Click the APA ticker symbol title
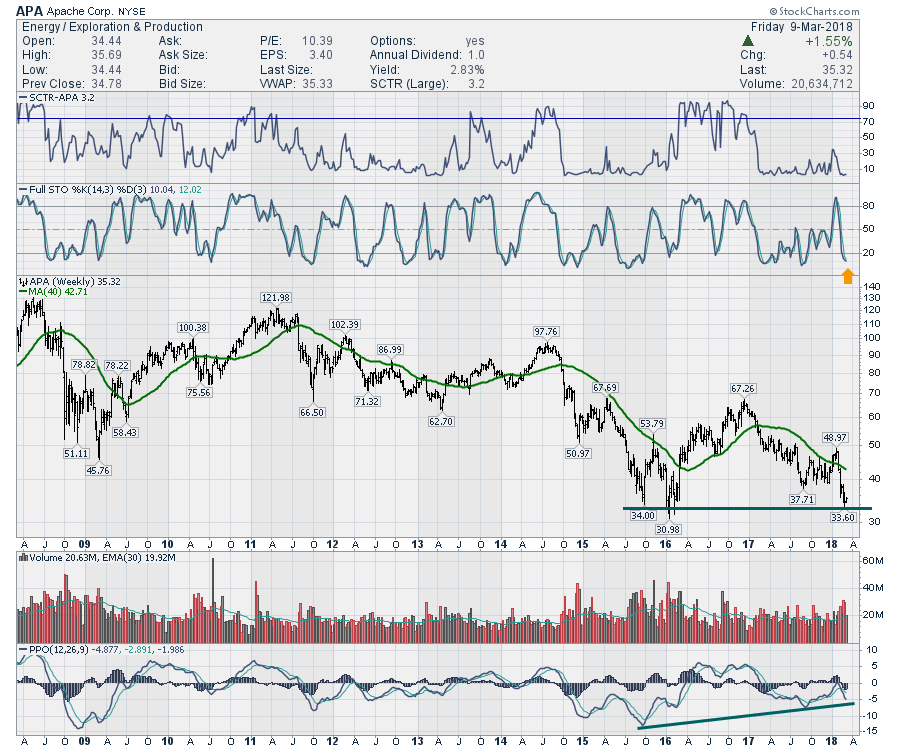The height and width of the screenshot is (750, 900). pos(29,11)
